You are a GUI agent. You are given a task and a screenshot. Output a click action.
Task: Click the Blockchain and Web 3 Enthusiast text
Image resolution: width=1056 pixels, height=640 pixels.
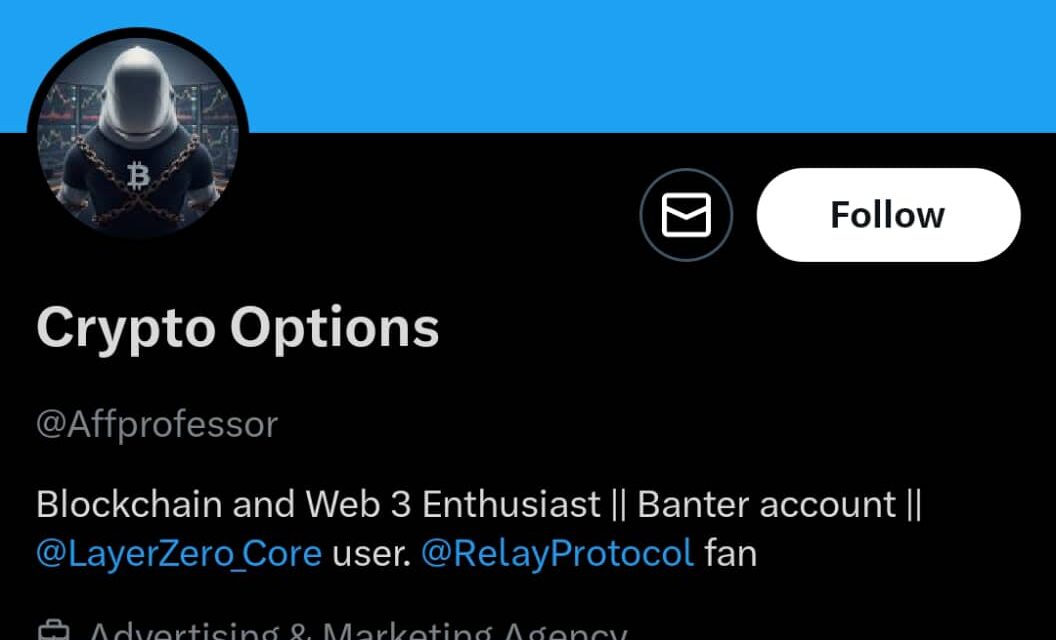318,504
